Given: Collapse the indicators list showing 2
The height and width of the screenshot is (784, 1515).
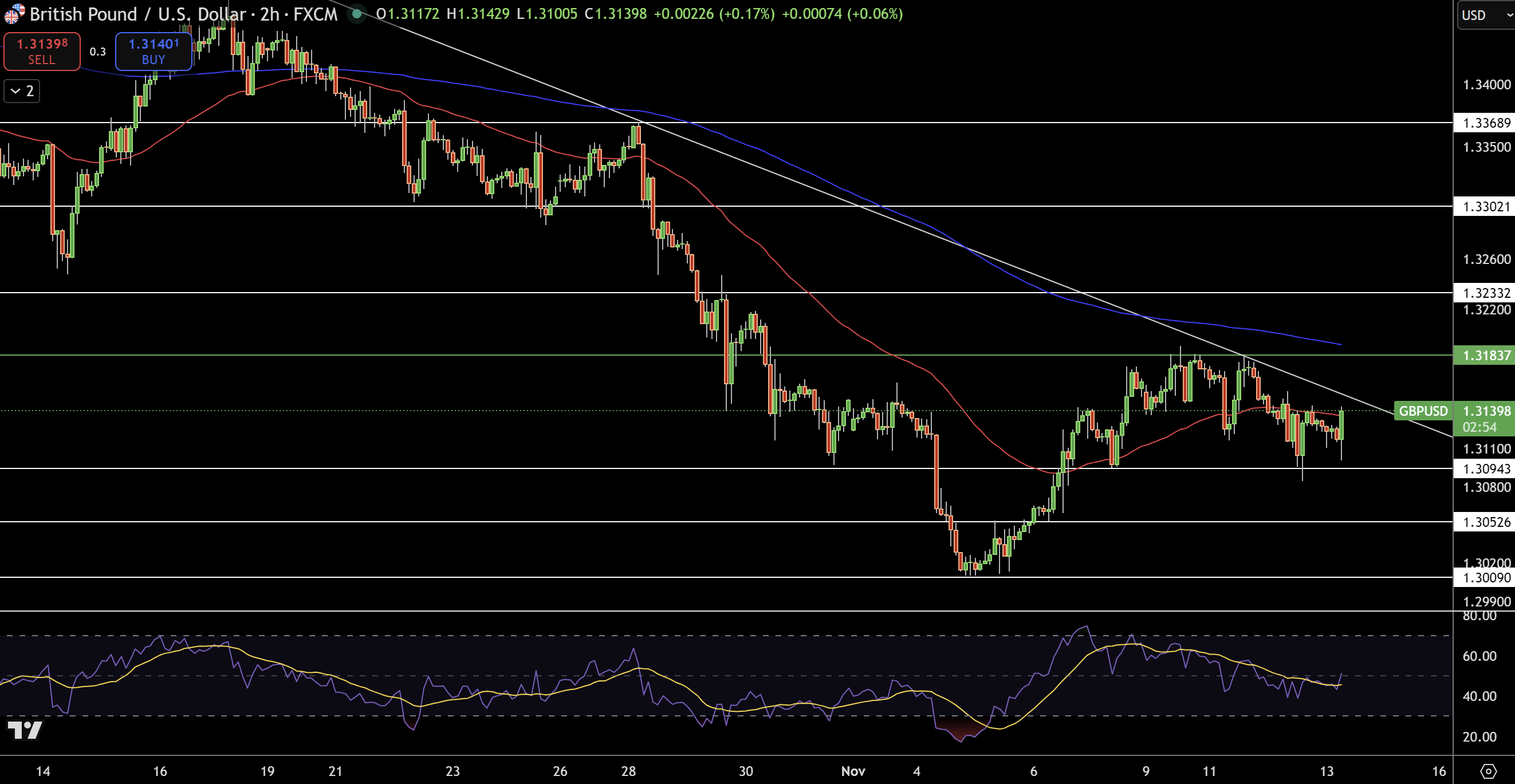Looking at the screenshot, I should coord(22,90).
